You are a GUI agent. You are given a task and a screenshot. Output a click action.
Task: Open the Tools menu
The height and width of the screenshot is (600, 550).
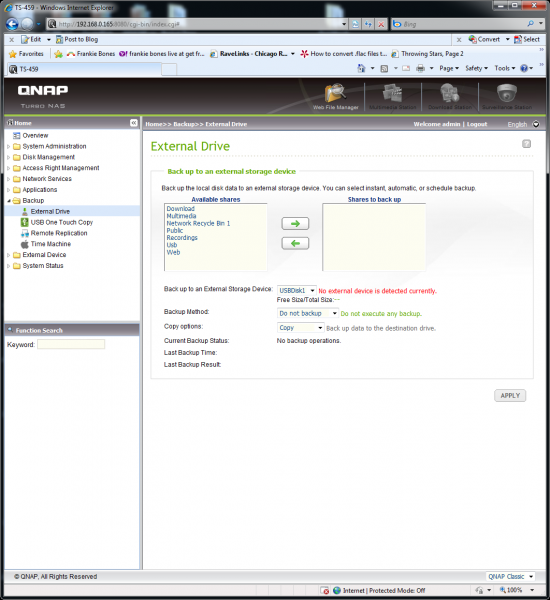505,68
